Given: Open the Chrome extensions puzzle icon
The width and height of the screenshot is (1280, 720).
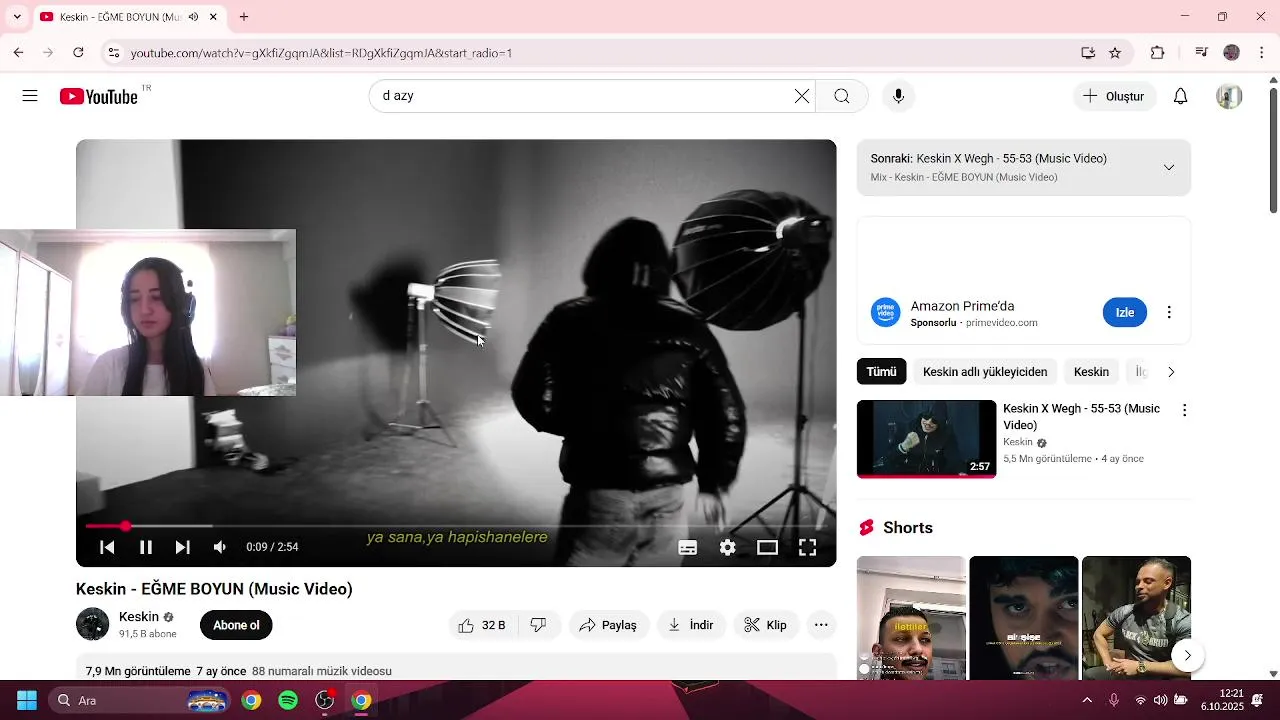Looking at the screenshot, I should tap(1158, 52).
